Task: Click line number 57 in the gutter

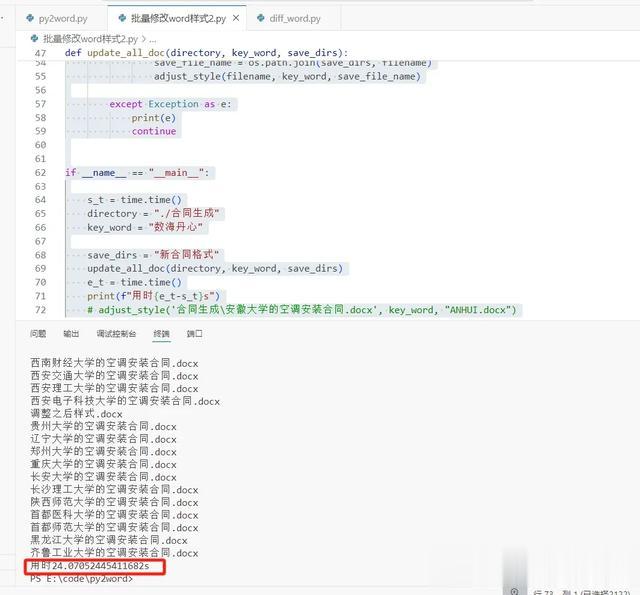Action: pyautogui.click(x=40, y=104)
